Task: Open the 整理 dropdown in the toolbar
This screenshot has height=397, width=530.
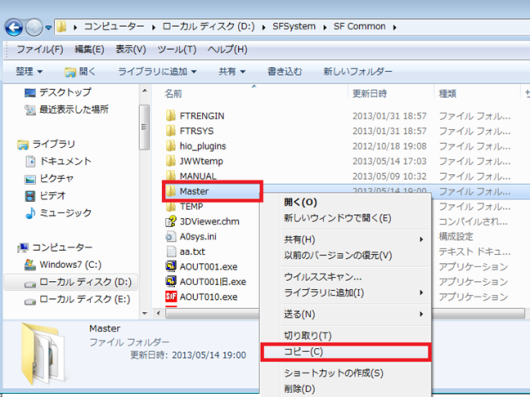Action: coord(29,71)
